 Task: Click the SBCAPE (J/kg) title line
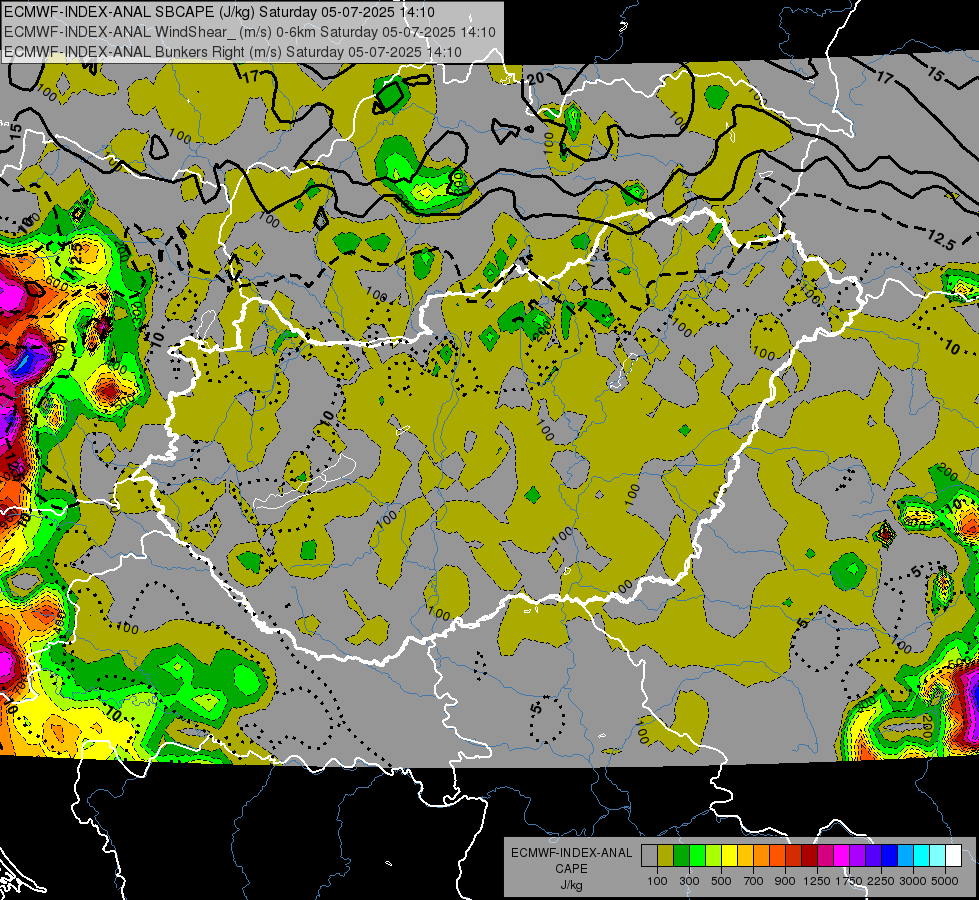click(x=220, y=12)
